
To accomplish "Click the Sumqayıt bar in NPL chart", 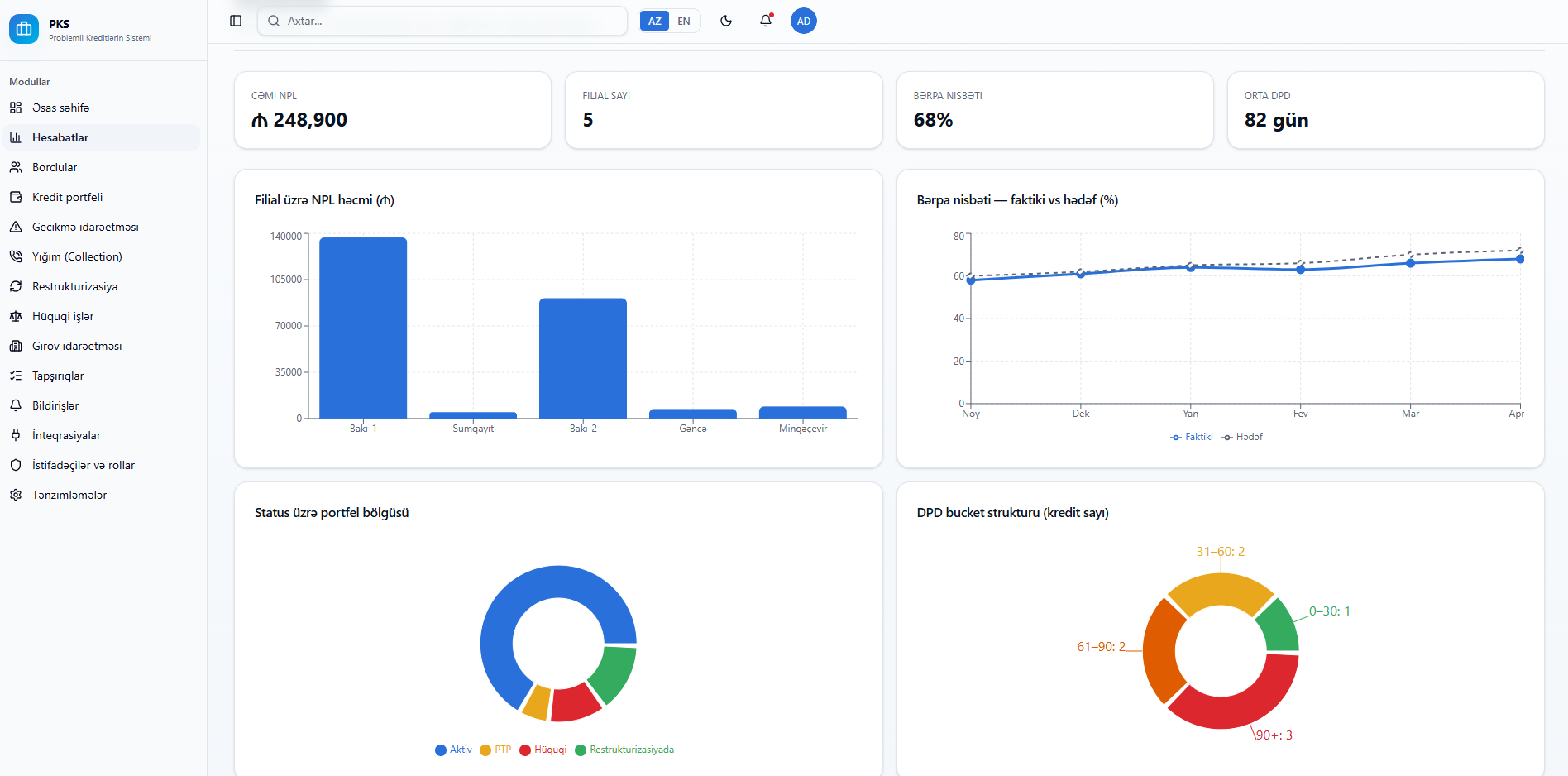I will (473, 415).
